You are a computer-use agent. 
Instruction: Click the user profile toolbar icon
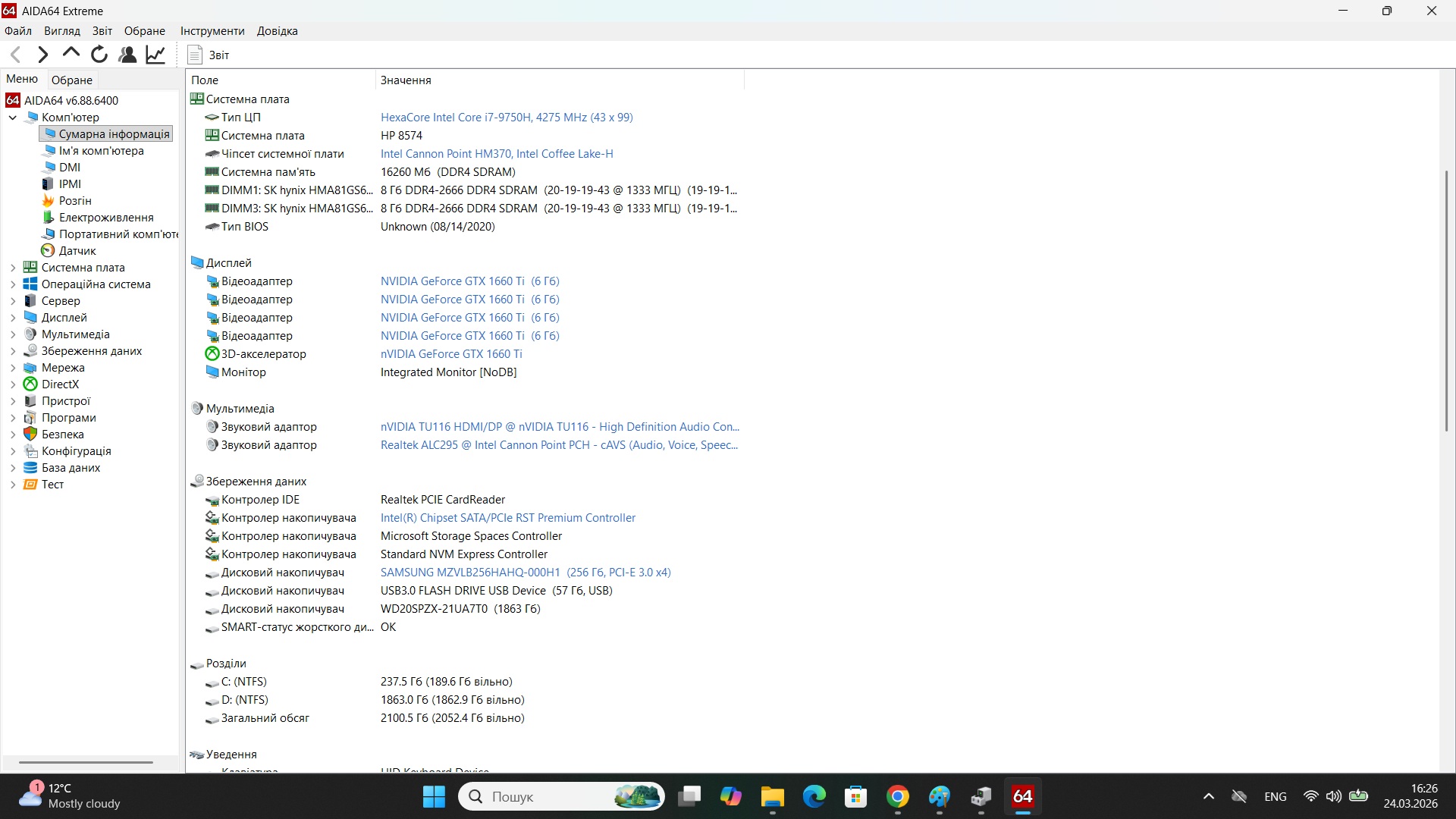point(127,54)
